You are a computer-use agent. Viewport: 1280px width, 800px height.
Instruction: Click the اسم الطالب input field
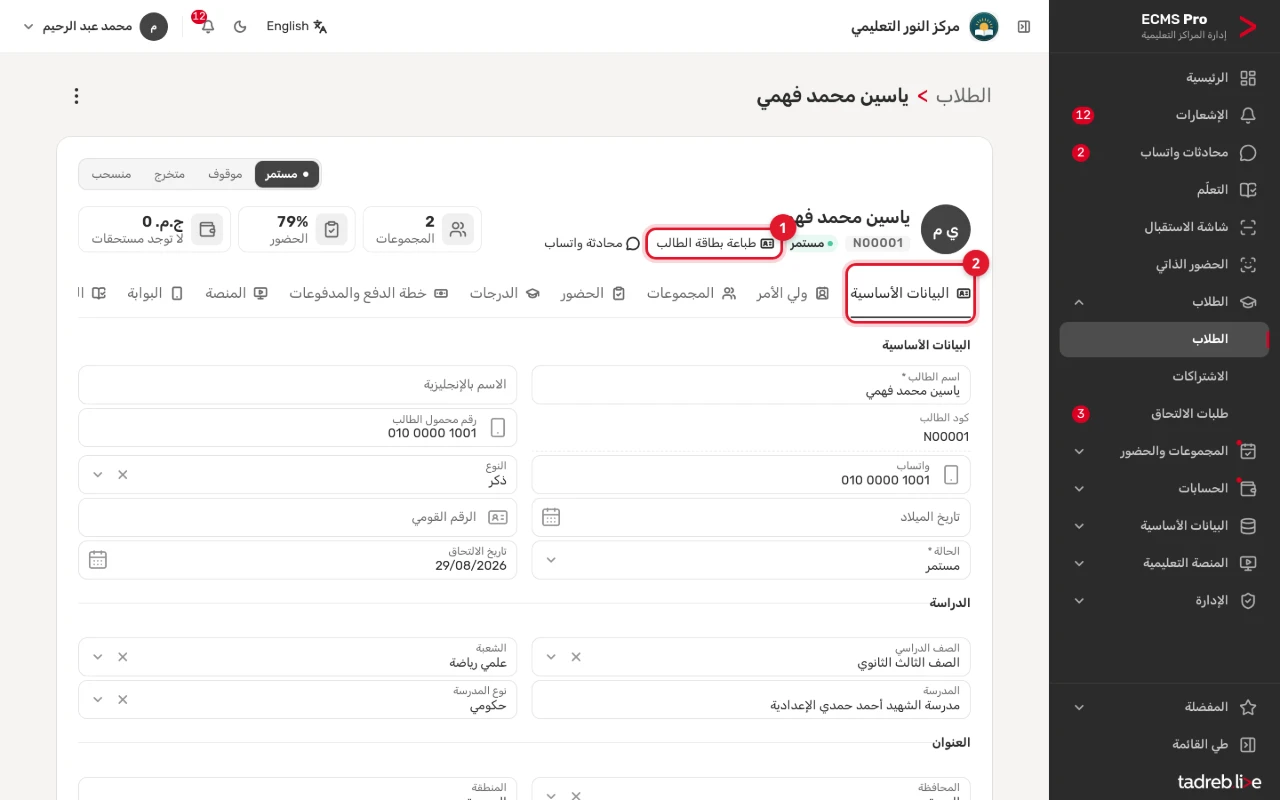[x=751, y=384]
